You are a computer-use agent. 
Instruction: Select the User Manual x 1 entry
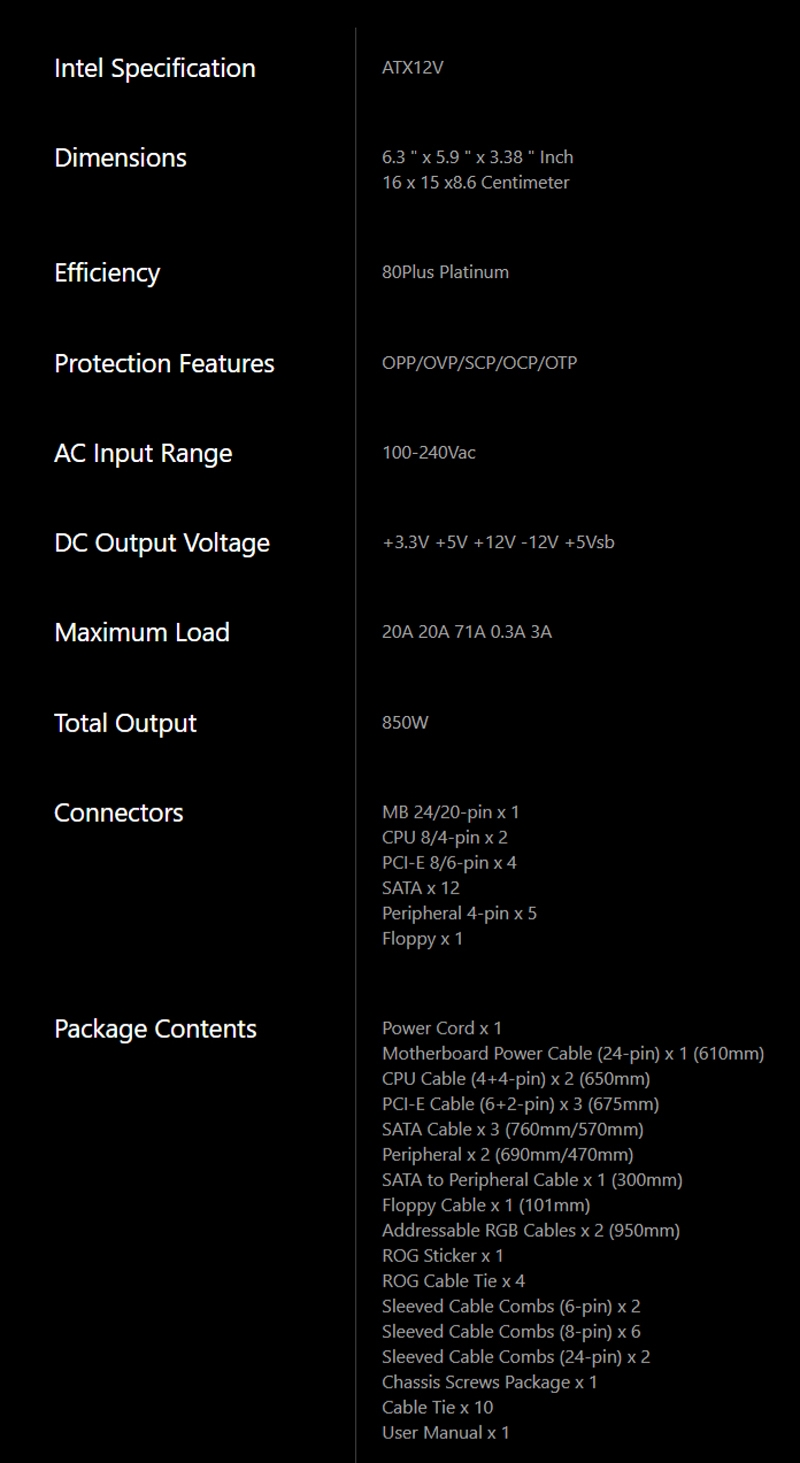(445, 1433)
